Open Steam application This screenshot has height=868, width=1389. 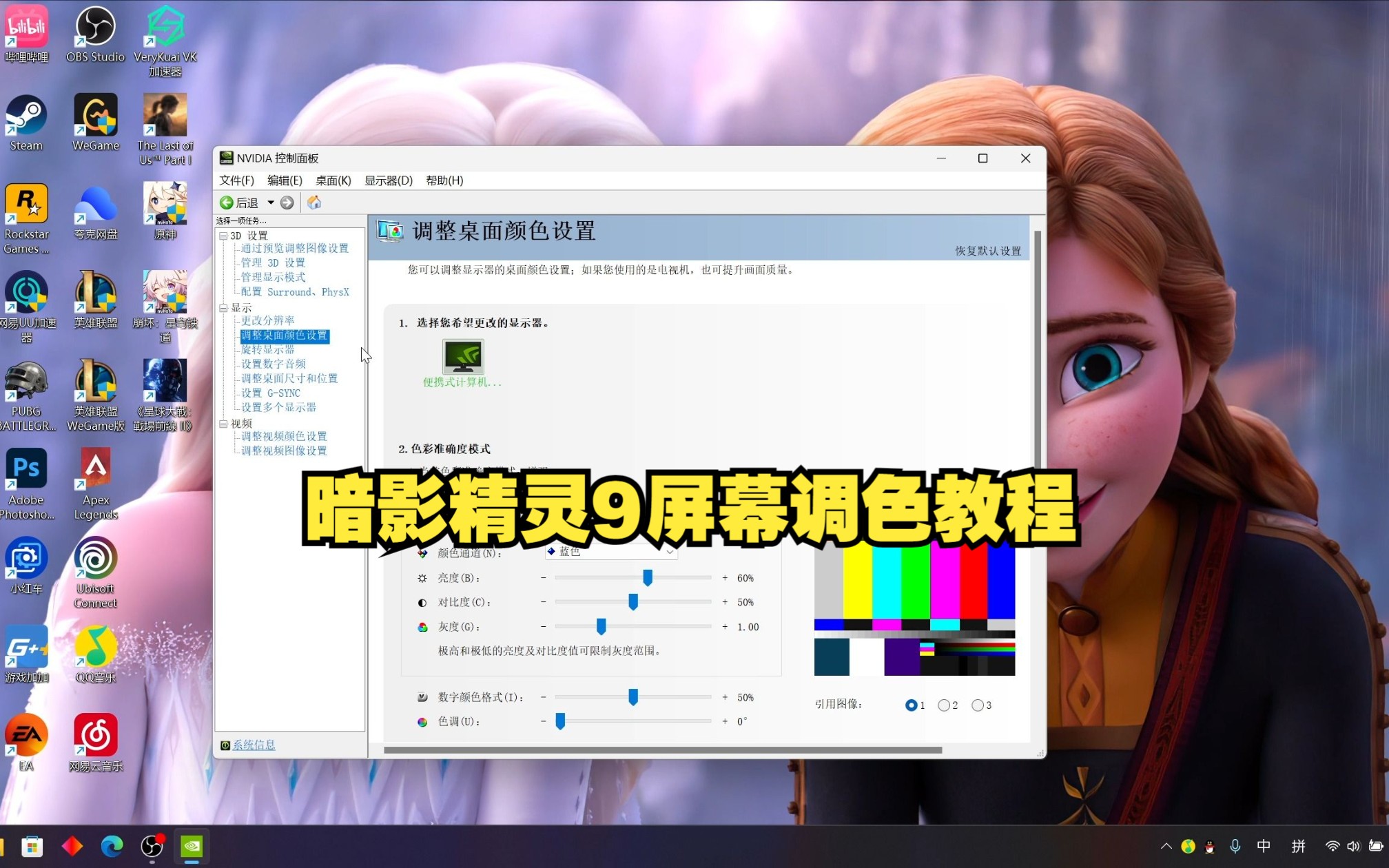(x=27, y=120)
